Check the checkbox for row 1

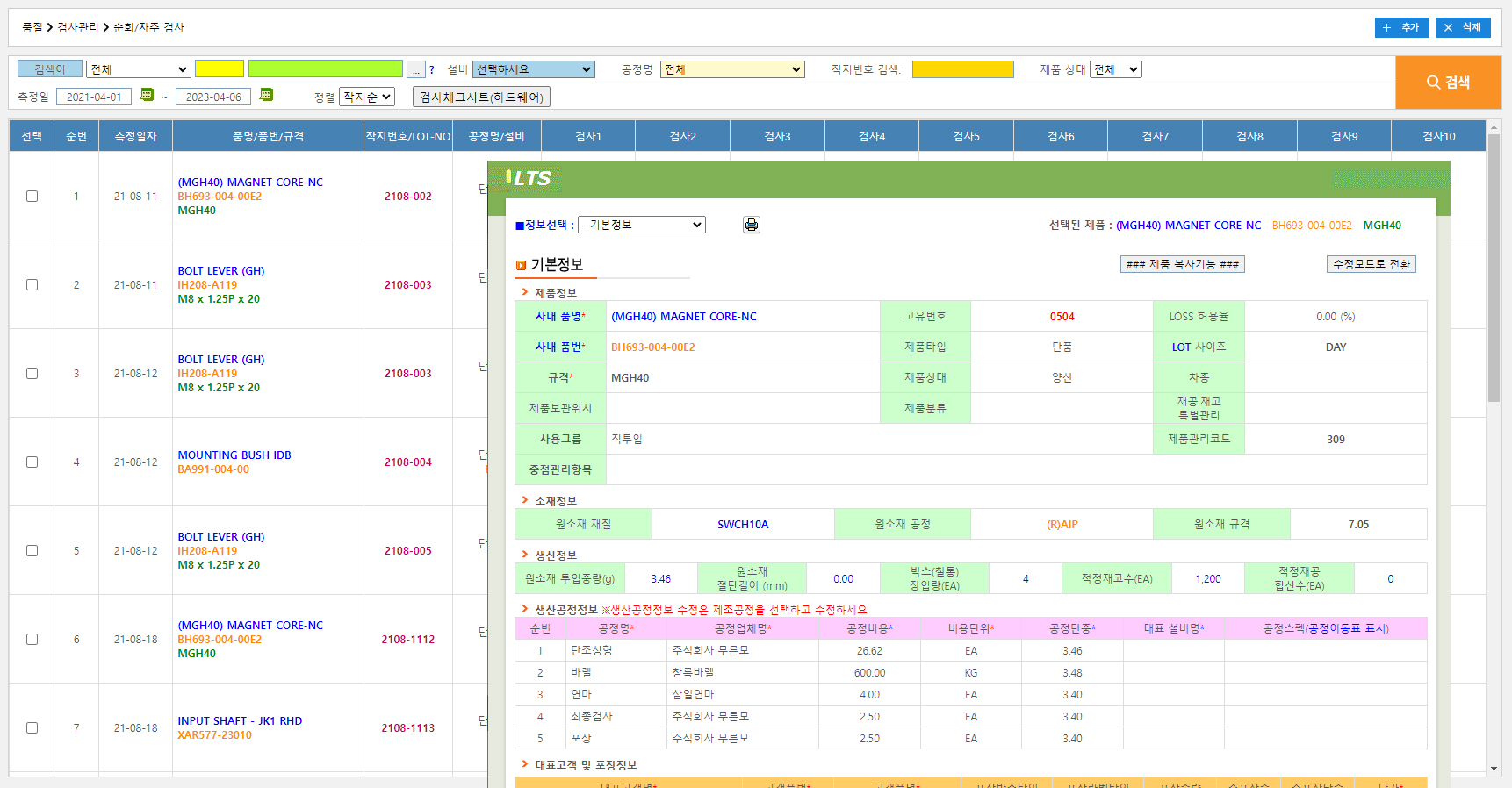(x=32, y=197)
